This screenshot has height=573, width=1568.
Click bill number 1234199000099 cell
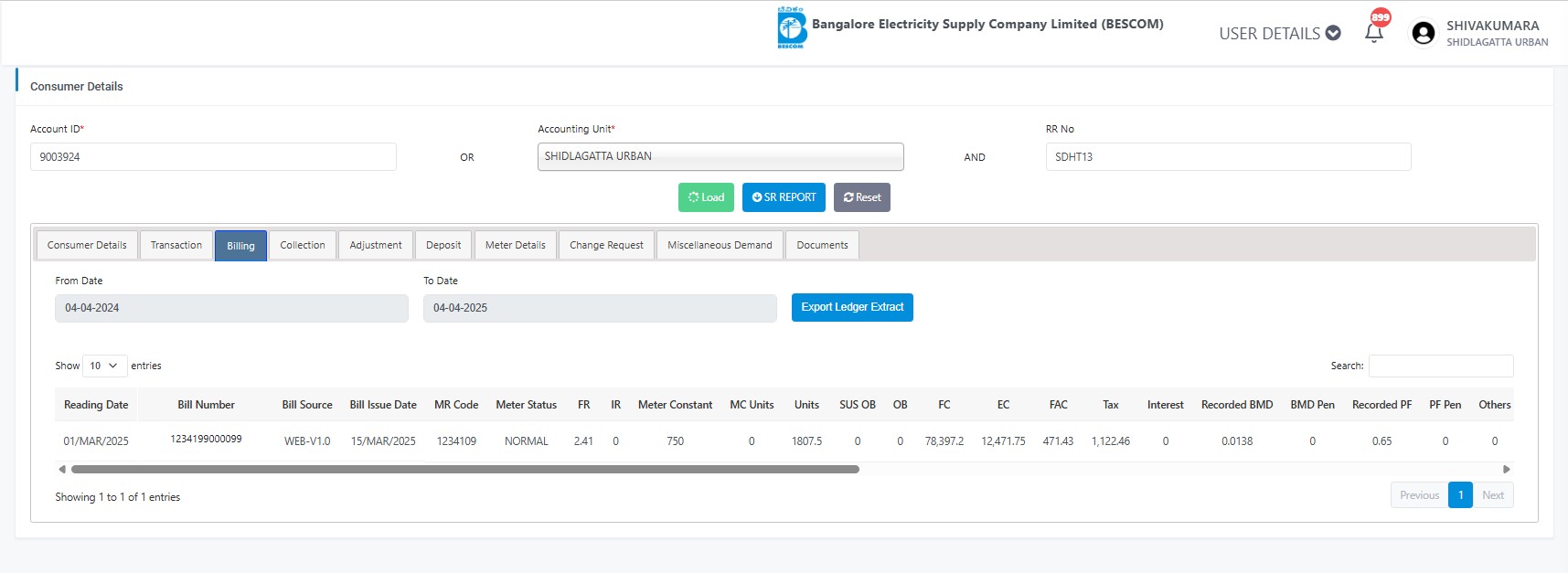[206, 440]
